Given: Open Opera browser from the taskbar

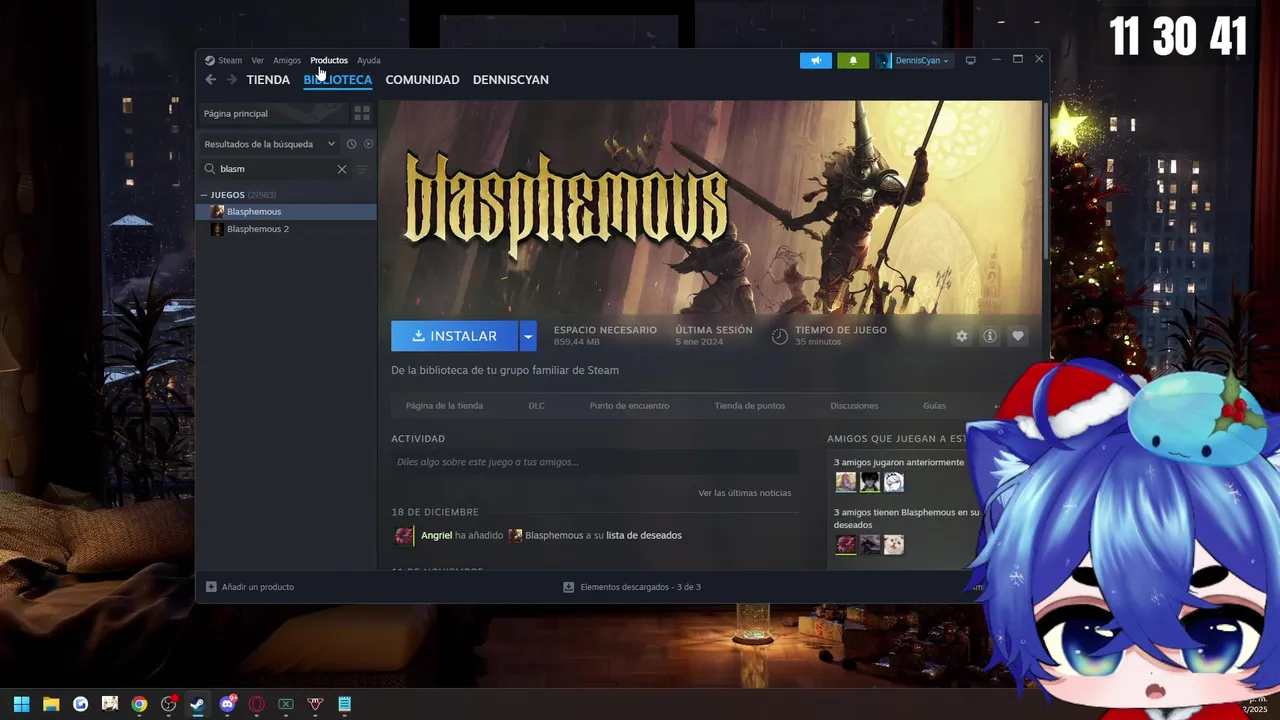Looking at the screenshot, I should 257,704.
